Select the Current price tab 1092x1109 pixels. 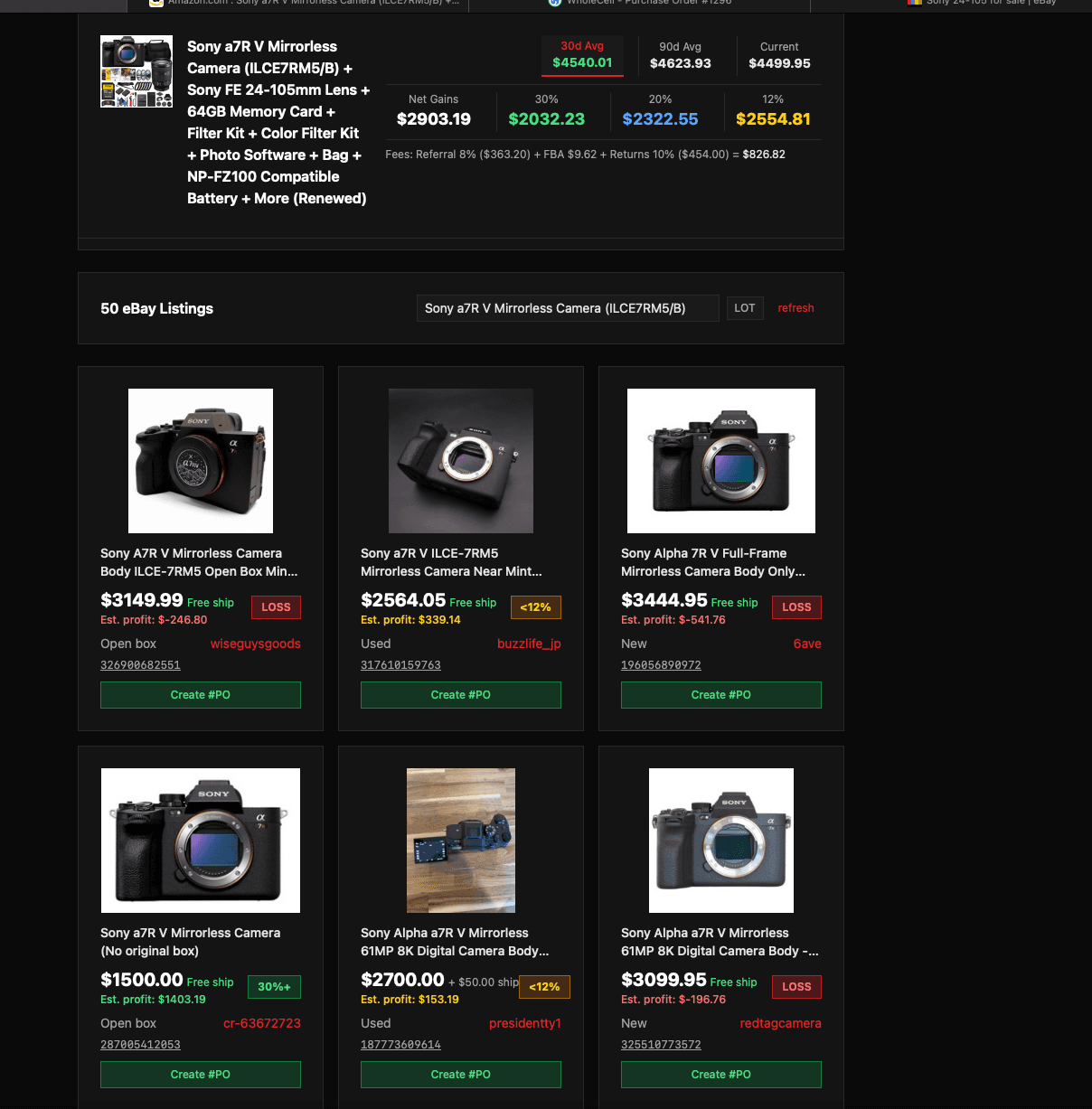click(779, 55)
